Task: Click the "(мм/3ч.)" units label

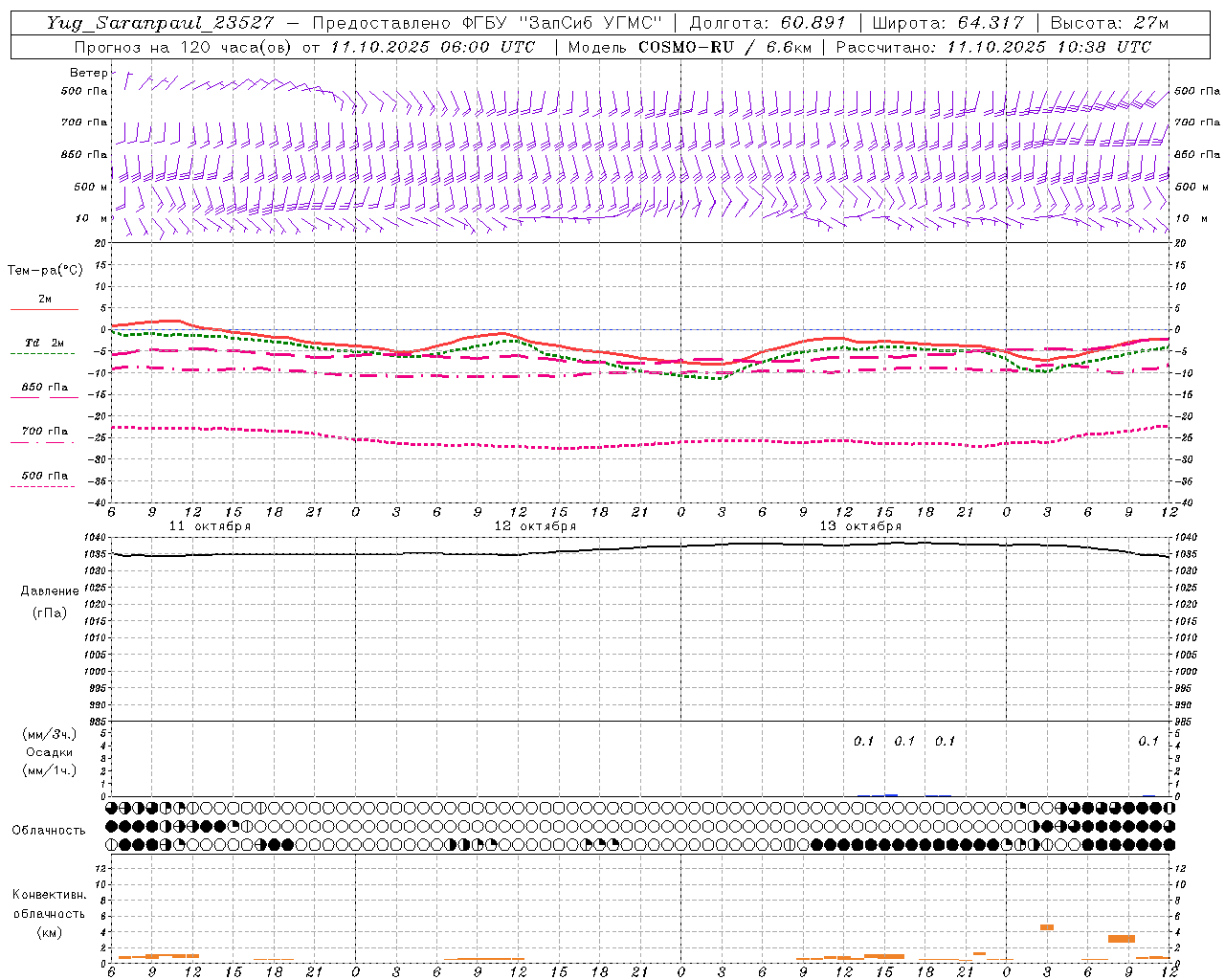Action: click(49, 734)
